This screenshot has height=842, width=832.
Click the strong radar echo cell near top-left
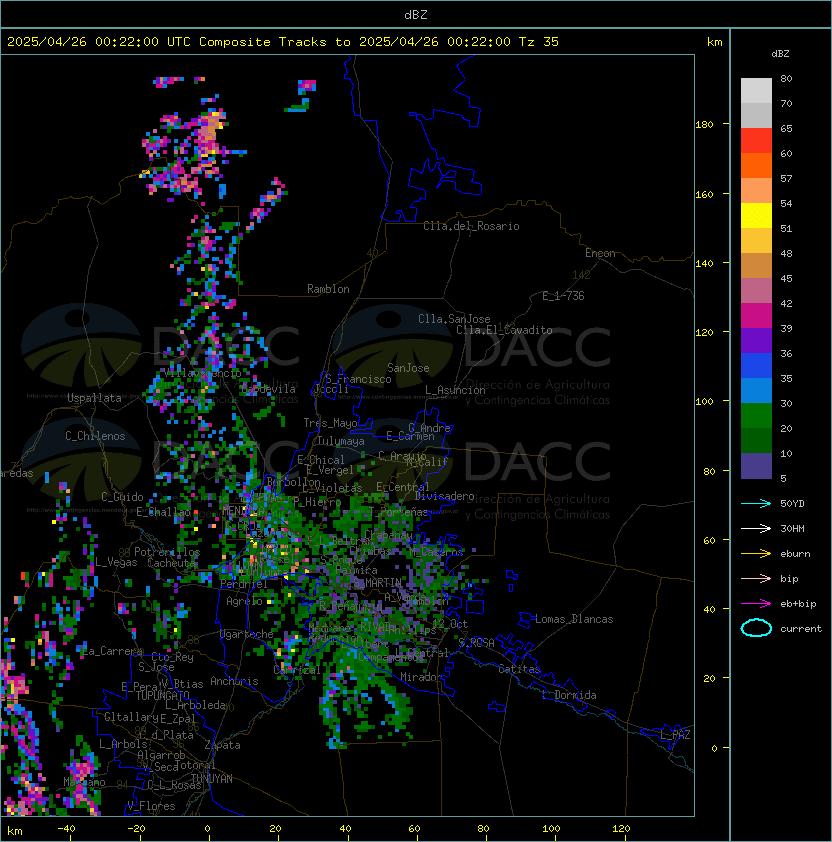point(208,132)
